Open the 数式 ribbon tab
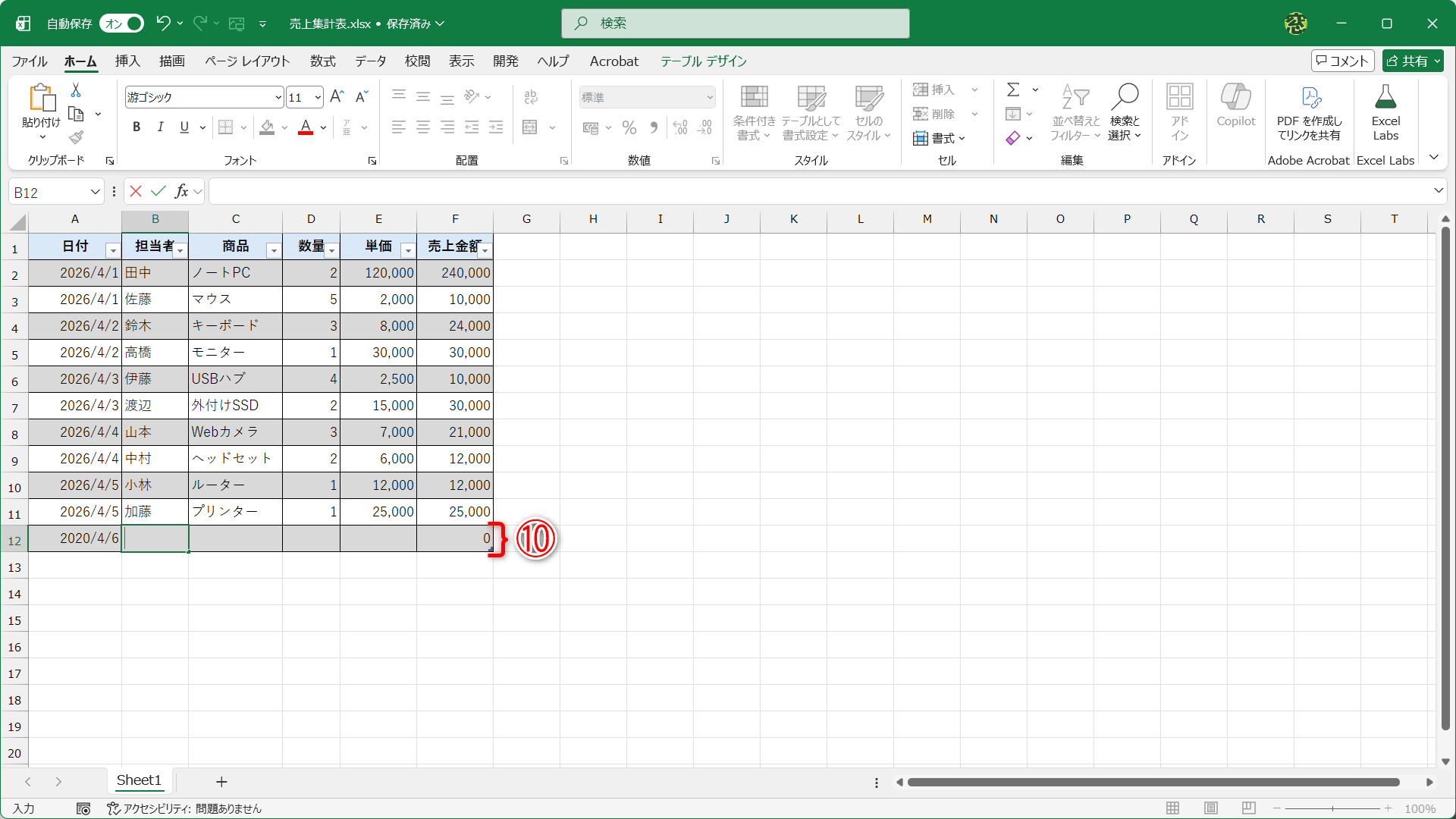1456x819 pixels. 322,61
